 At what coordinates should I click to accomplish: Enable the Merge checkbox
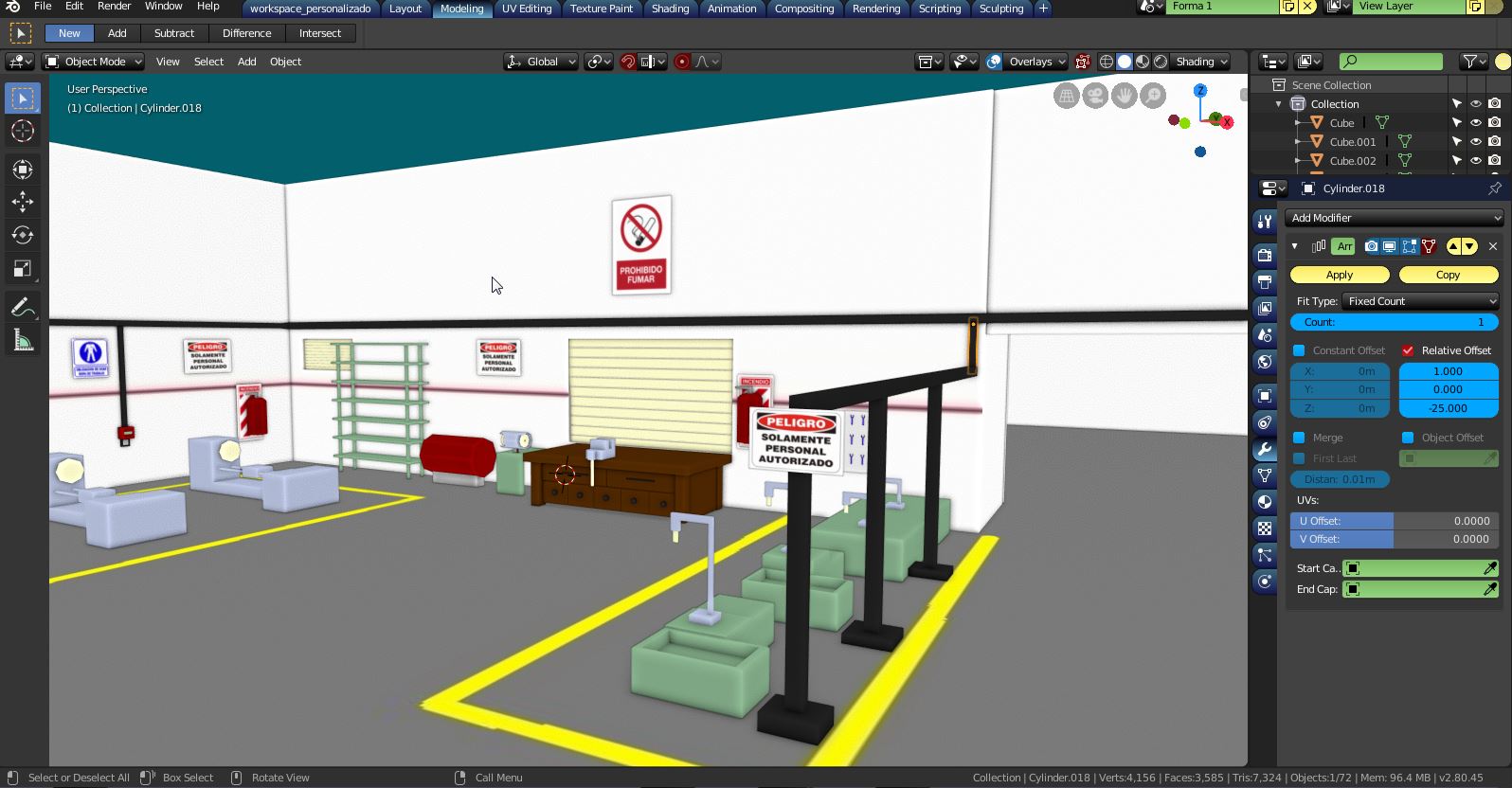(1299, 438)
